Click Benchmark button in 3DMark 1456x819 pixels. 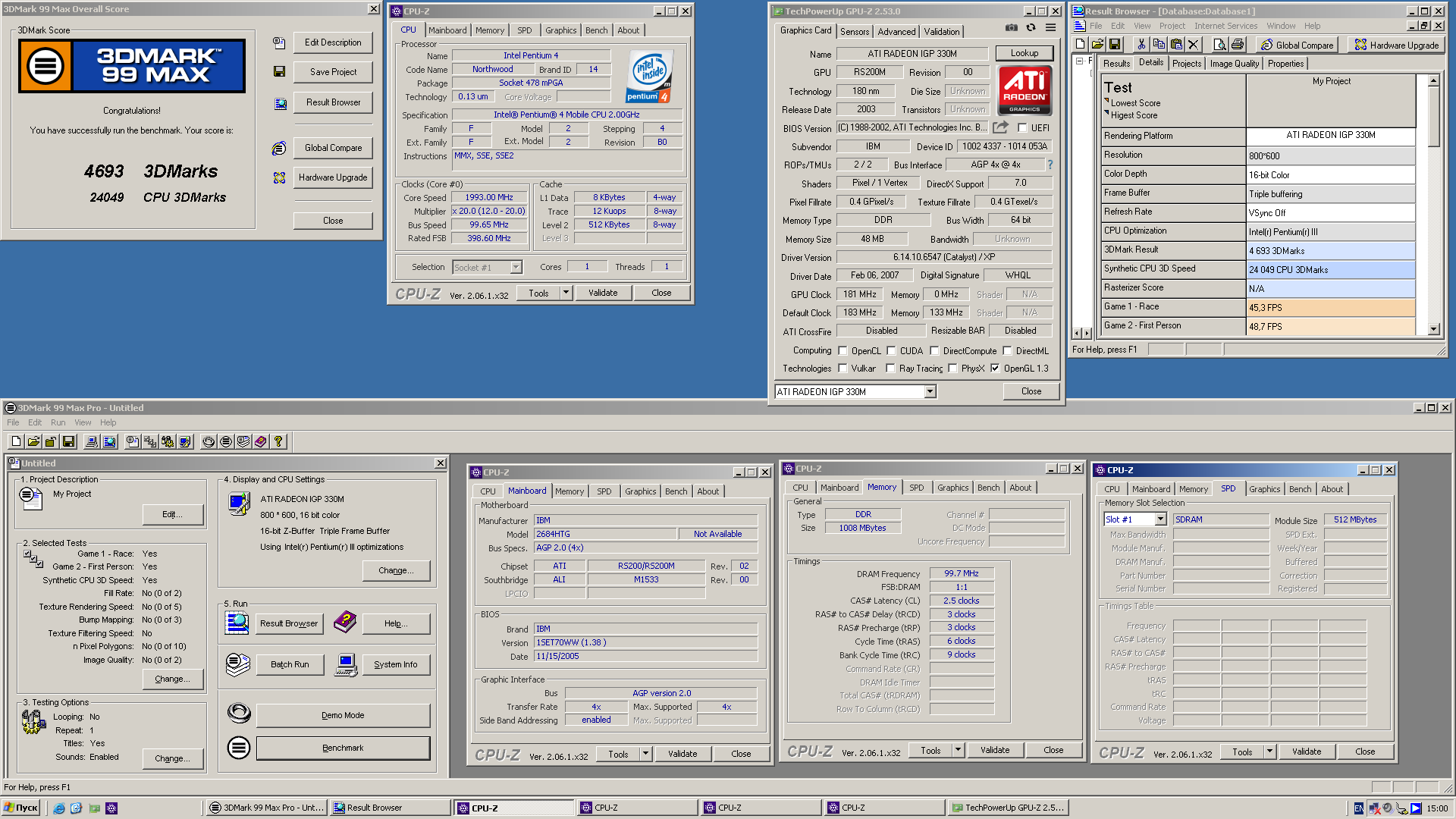(x=343, y=748)
